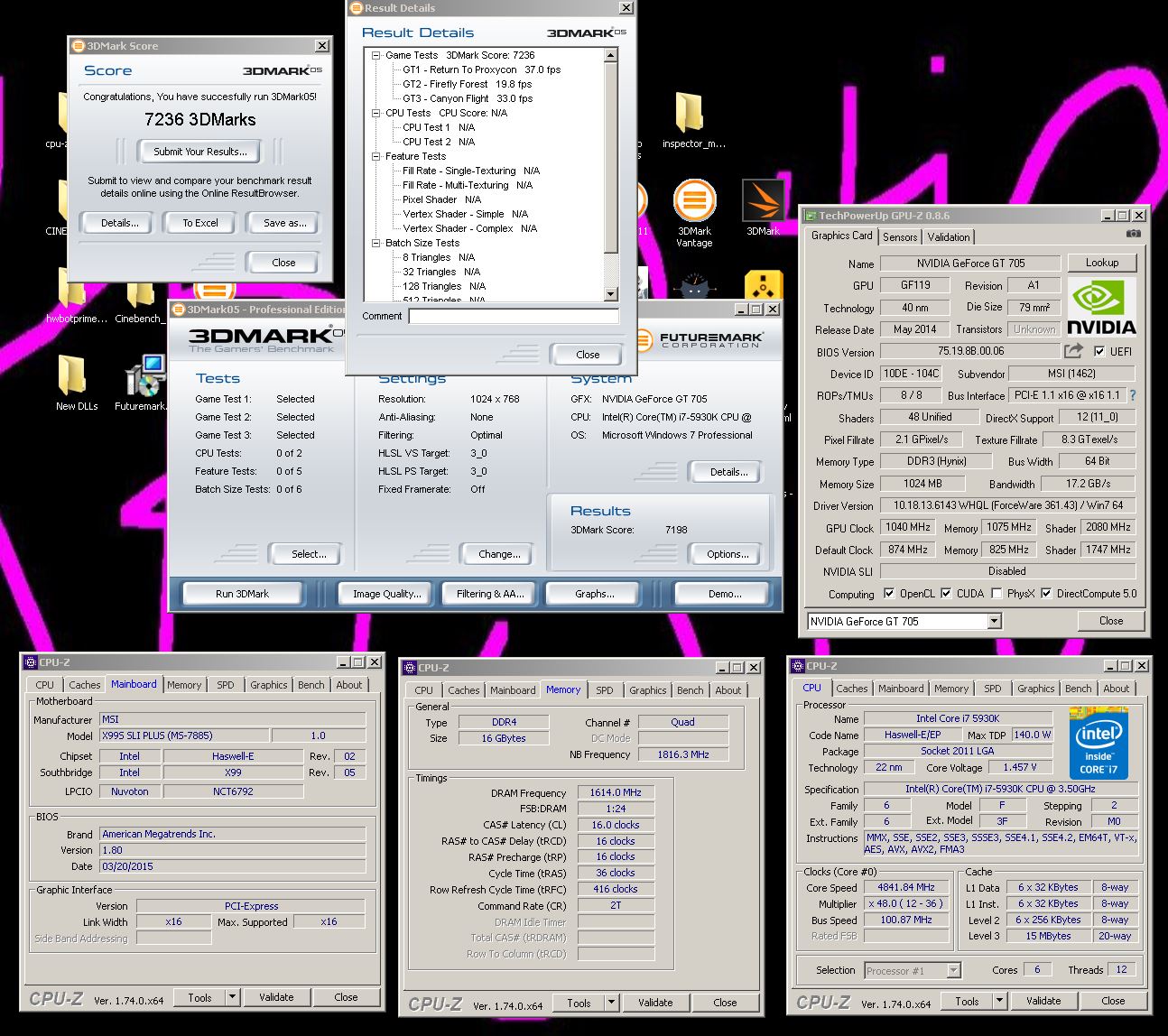Toggle the OpenCL checkbox

890,594
